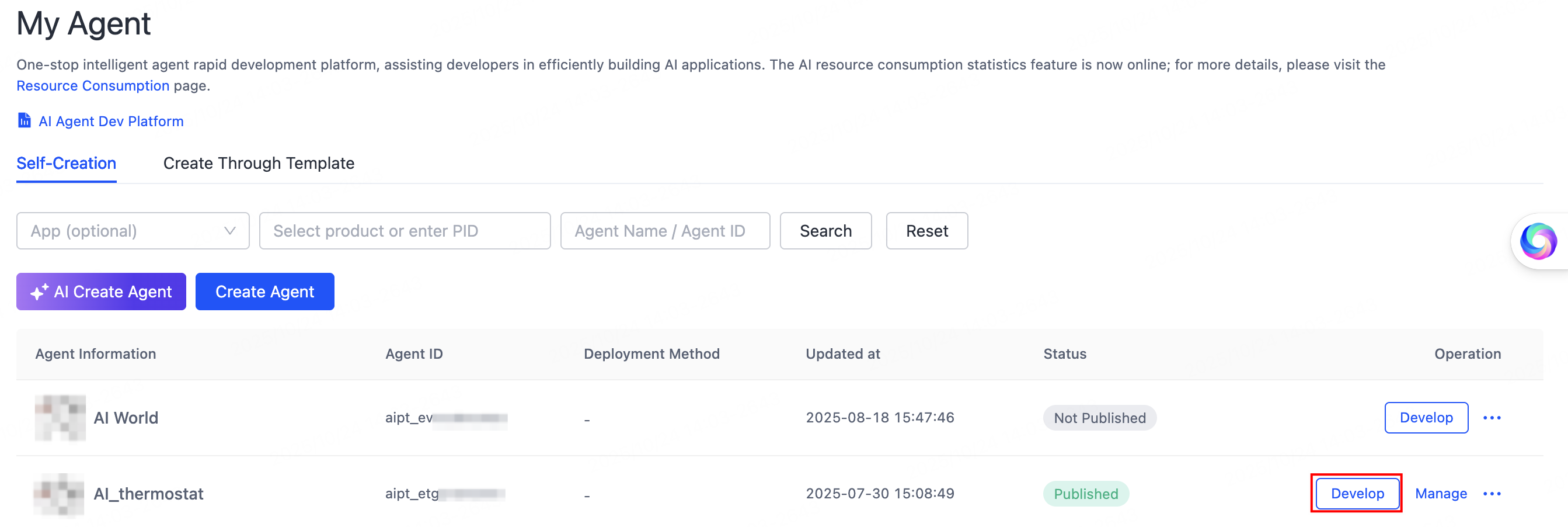Reset the search filters
Image resolution: width=1568 pixels, height=527 pixels.
click(x=926, y=231)
